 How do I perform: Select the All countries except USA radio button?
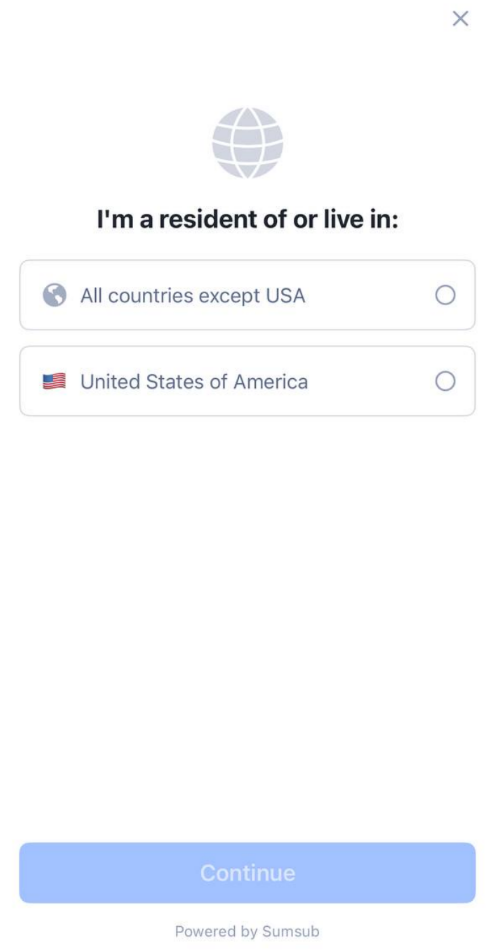point(446,295)
